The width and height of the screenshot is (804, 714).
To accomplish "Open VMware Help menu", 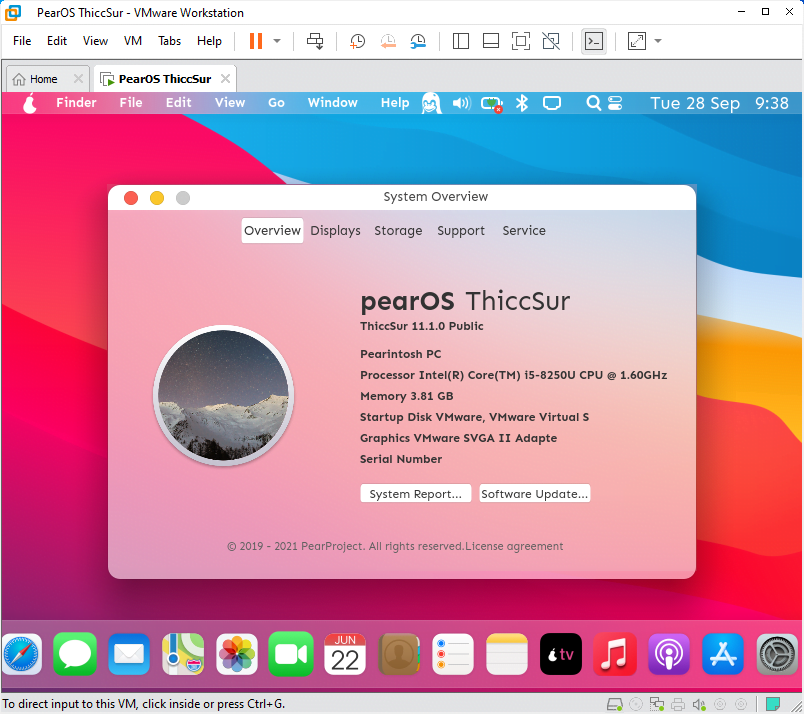I will tap(209, 41).
